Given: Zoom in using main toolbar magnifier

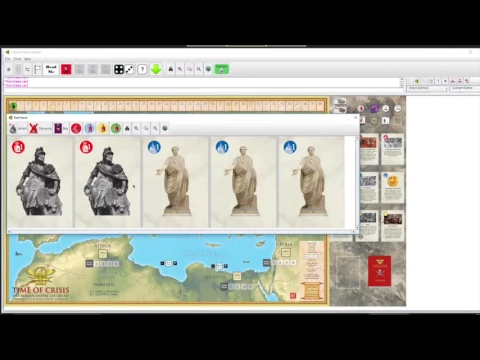Looking at the screenshot, I should [x=180, y=69].
